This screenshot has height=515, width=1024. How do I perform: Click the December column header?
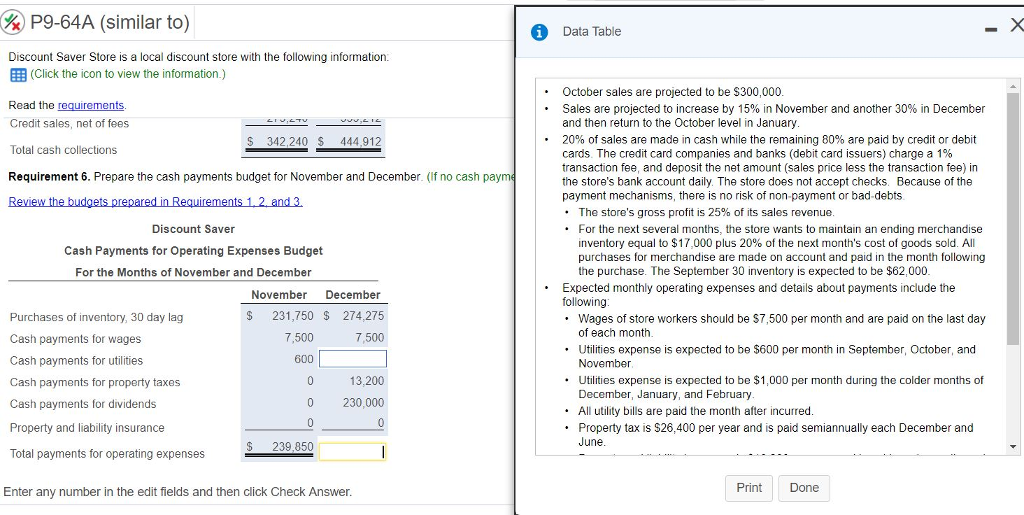pyautogui.click(x=353, y=294)
